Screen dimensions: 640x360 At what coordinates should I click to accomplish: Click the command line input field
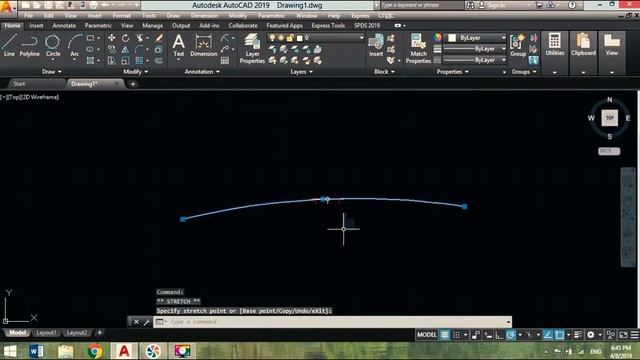(x=333, y=322)
